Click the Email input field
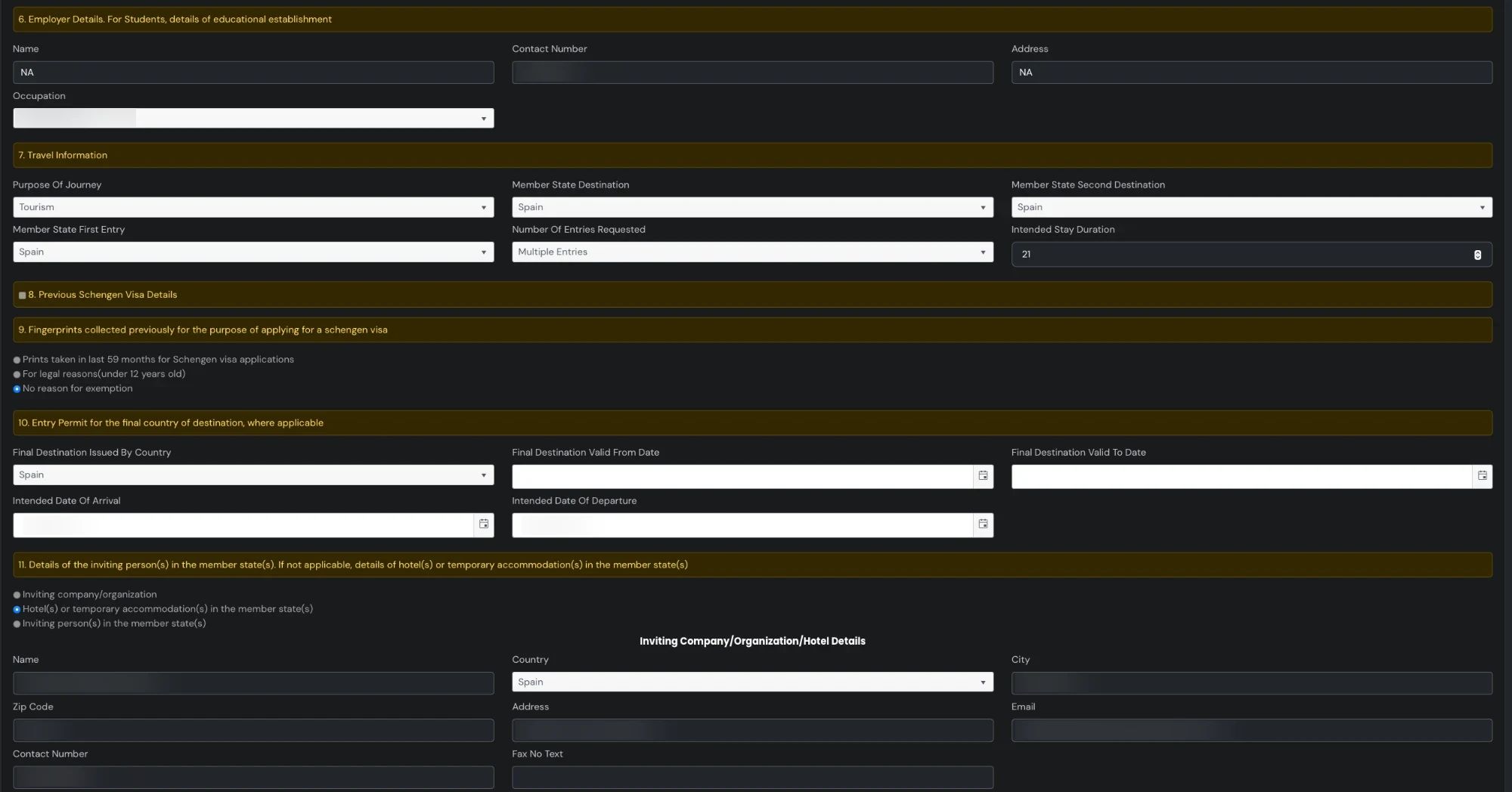Screen dimensions: 1512x792 point(1252,730)
